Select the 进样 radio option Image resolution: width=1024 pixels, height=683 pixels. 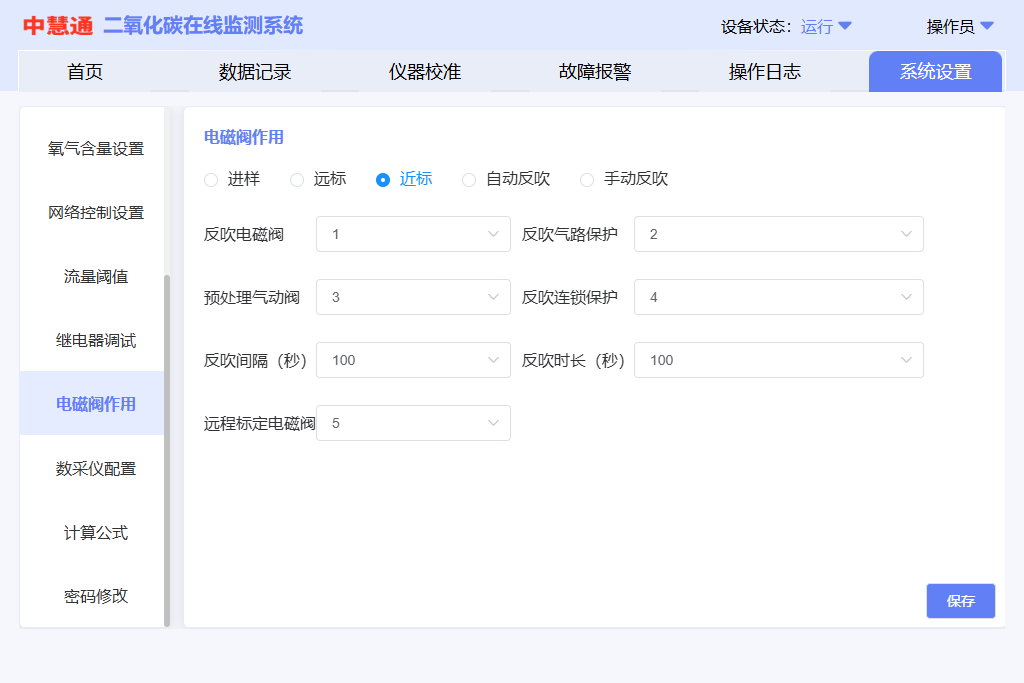[211, 180]
